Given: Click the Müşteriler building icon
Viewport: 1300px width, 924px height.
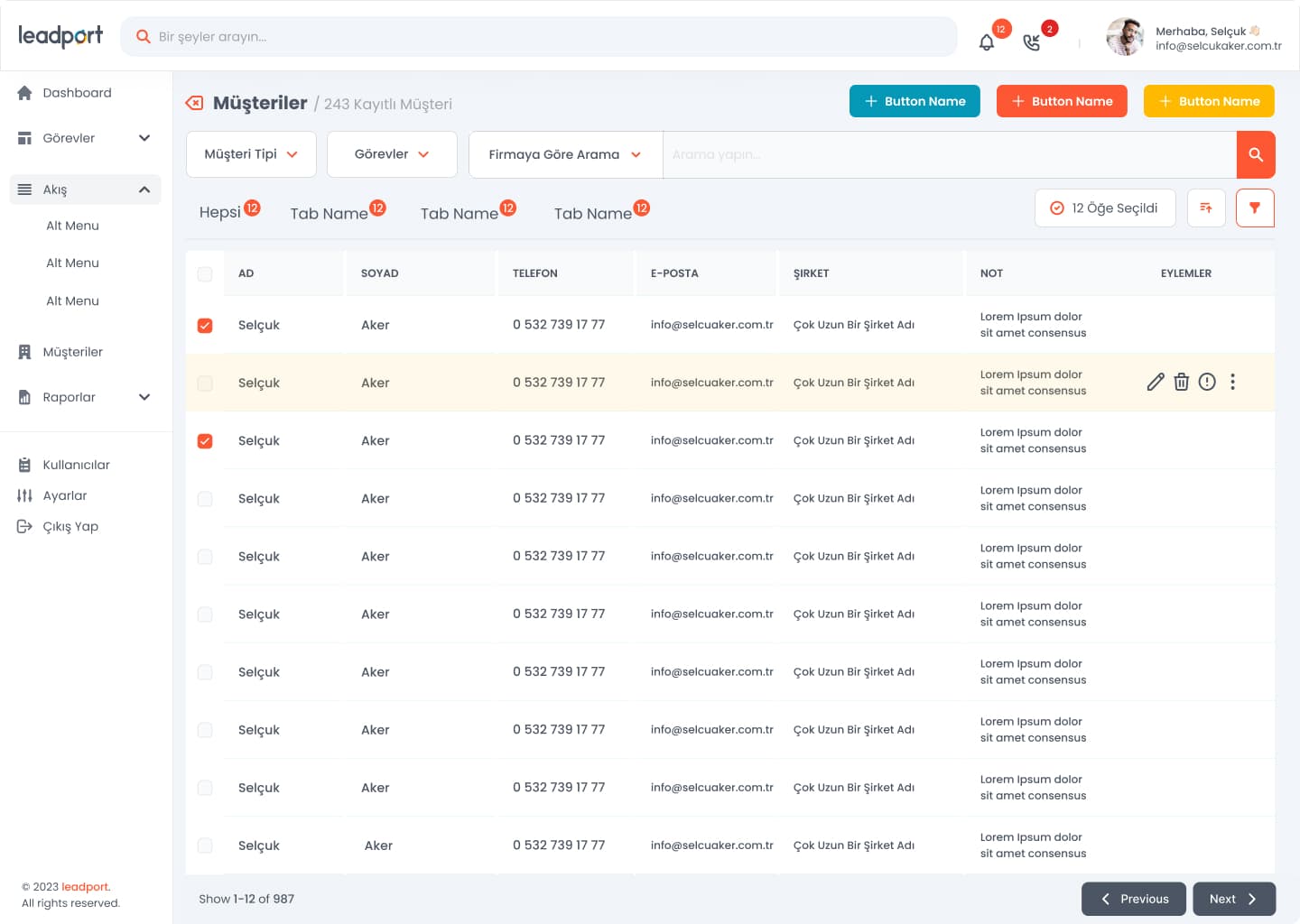Looking at the screenshot, I should click(24, 352).
